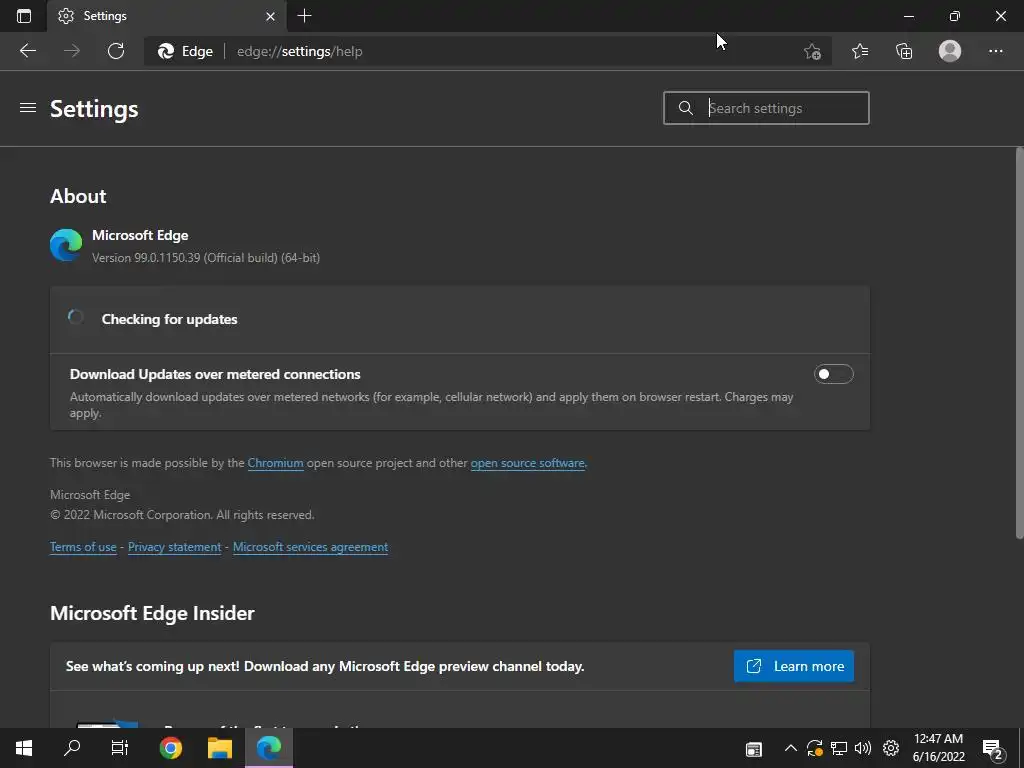Open the Collections panel

(x=904, y=51)
